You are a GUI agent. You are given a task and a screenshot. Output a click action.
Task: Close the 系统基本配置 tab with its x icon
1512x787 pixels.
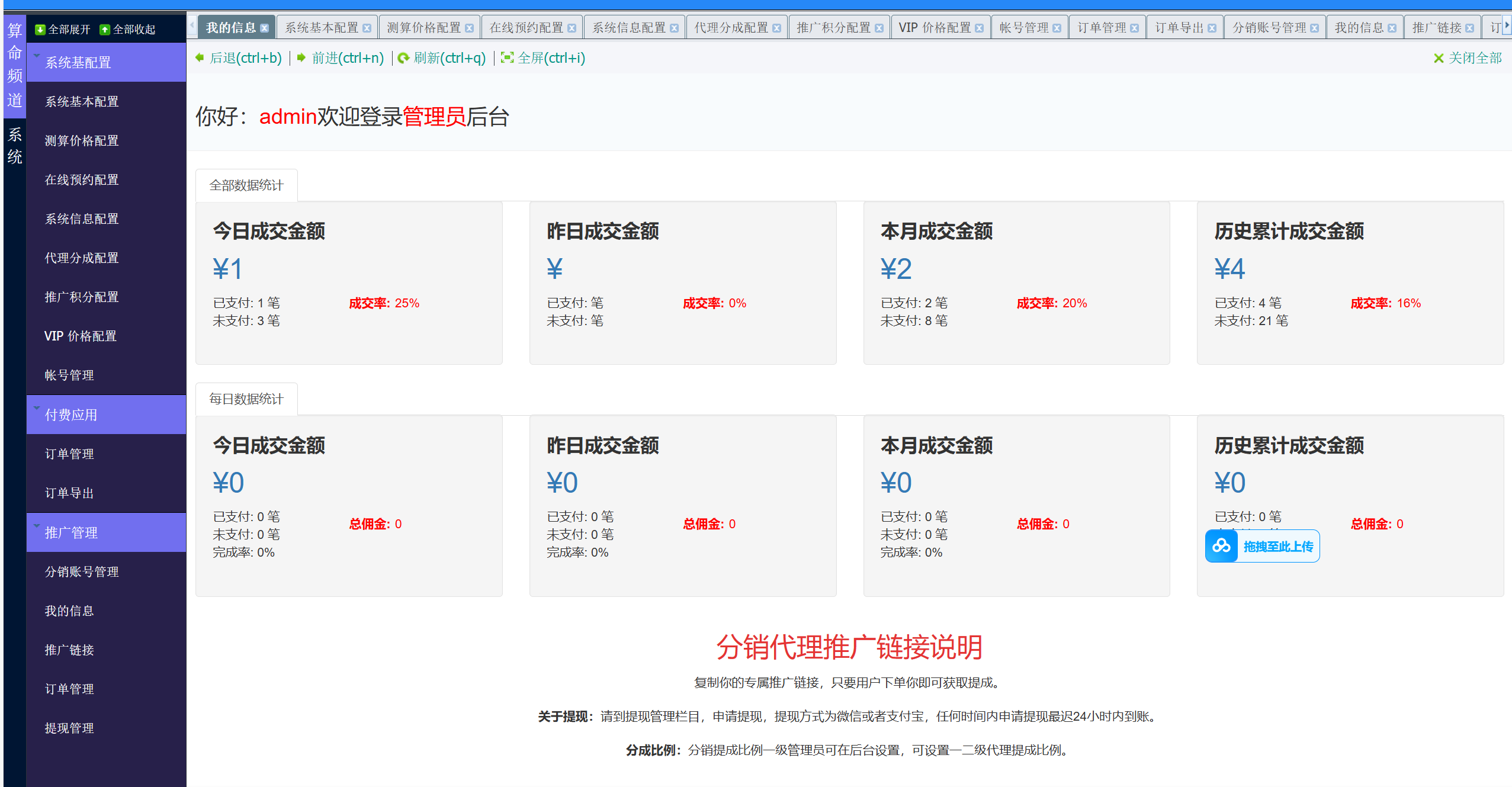[x=367, y=28]
